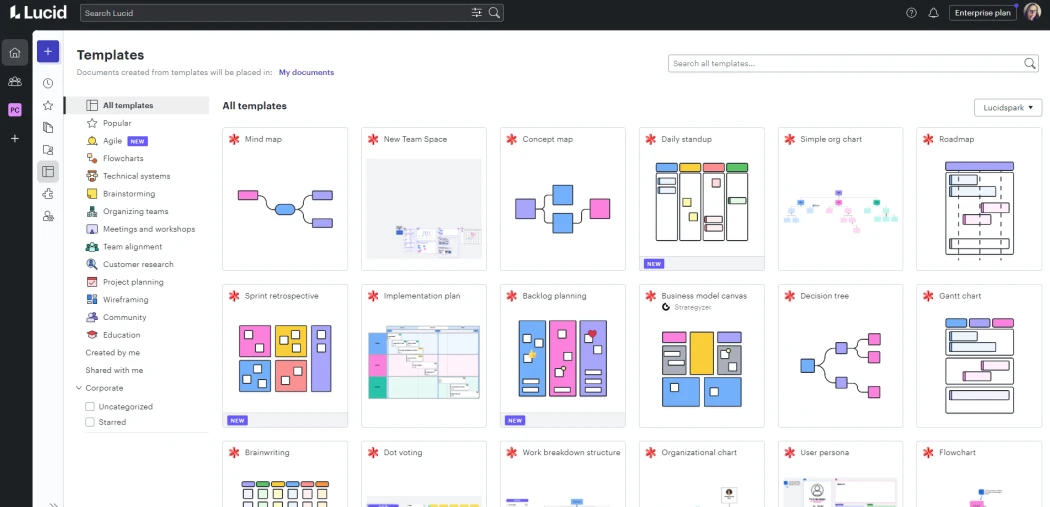This screenshot has height=507, width=1050.
Task: Open notifications bell icon
Action: click(933, 13)
